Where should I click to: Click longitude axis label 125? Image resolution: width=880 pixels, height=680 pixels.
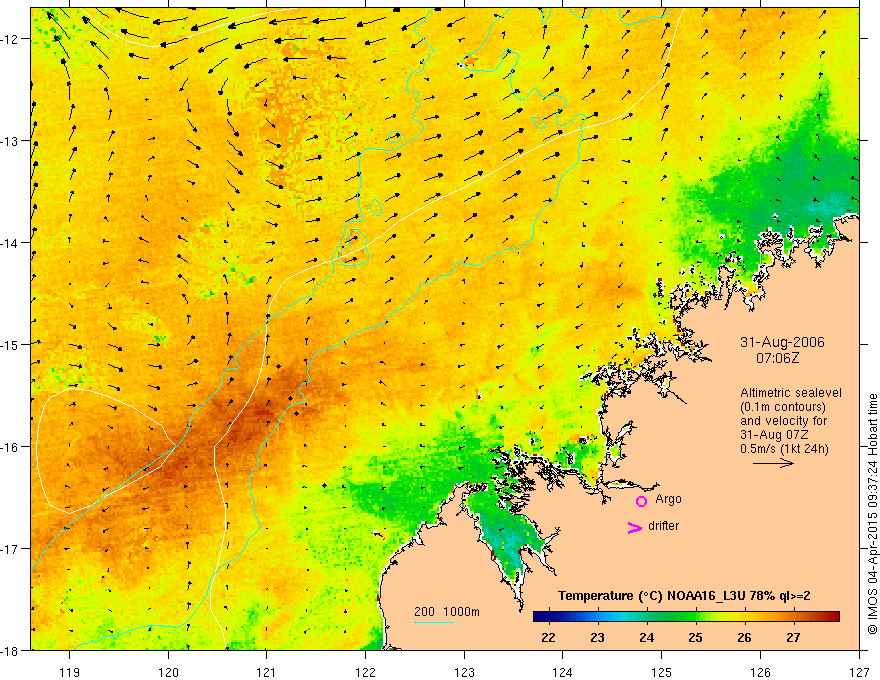point(662,672)
